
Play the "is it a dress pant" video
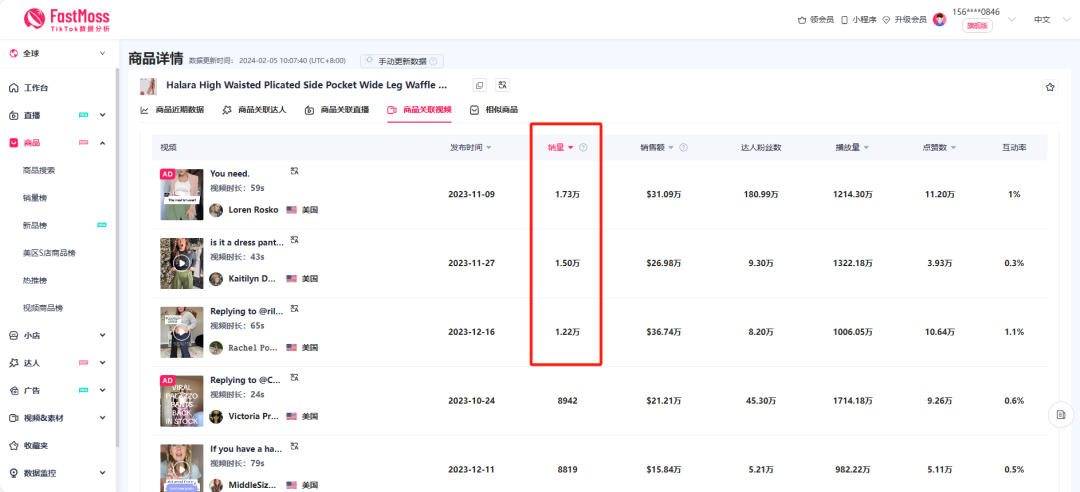[x=181, y=263]
